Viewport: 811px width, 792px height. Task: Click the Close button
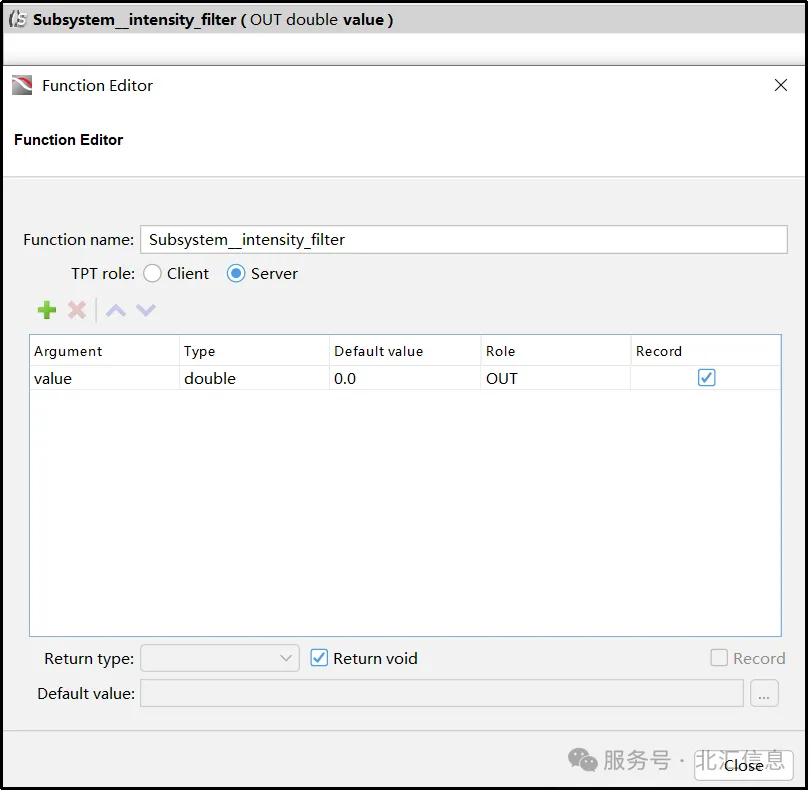point(744,766)
